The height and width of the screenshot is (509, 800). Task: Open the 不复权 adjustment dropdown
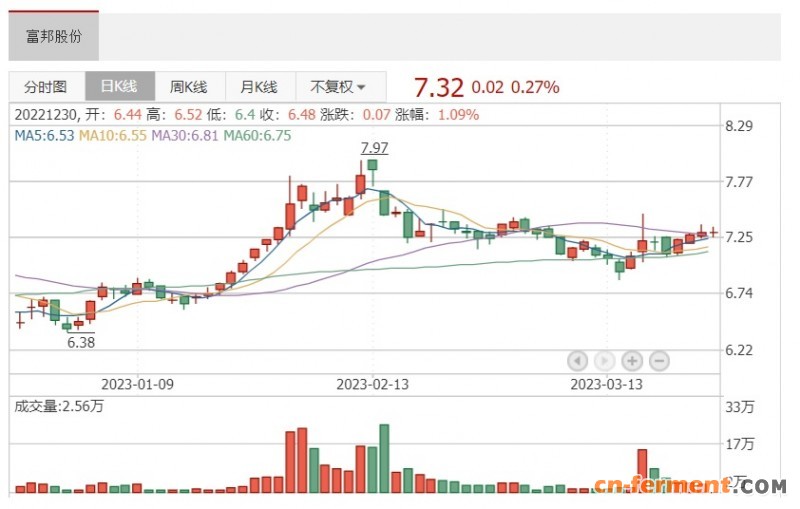(x=337, y=87)
